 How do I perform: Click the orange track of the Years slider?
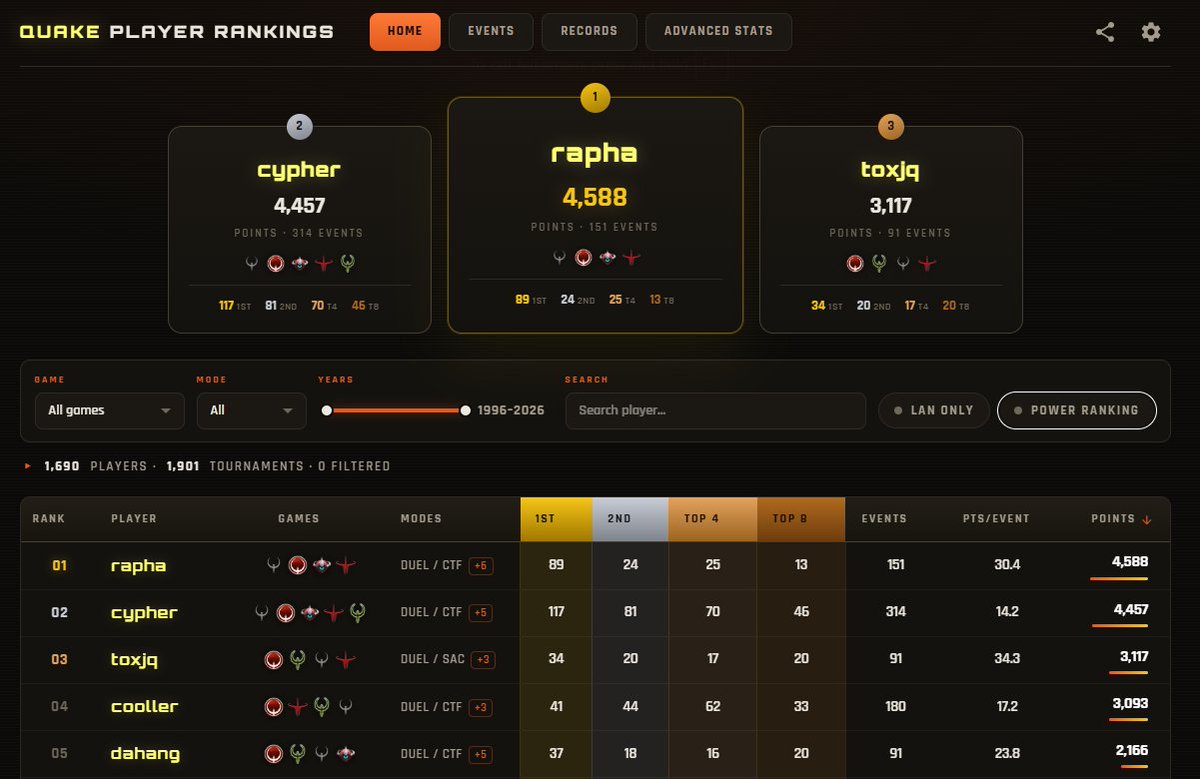(x=396, y=410)
